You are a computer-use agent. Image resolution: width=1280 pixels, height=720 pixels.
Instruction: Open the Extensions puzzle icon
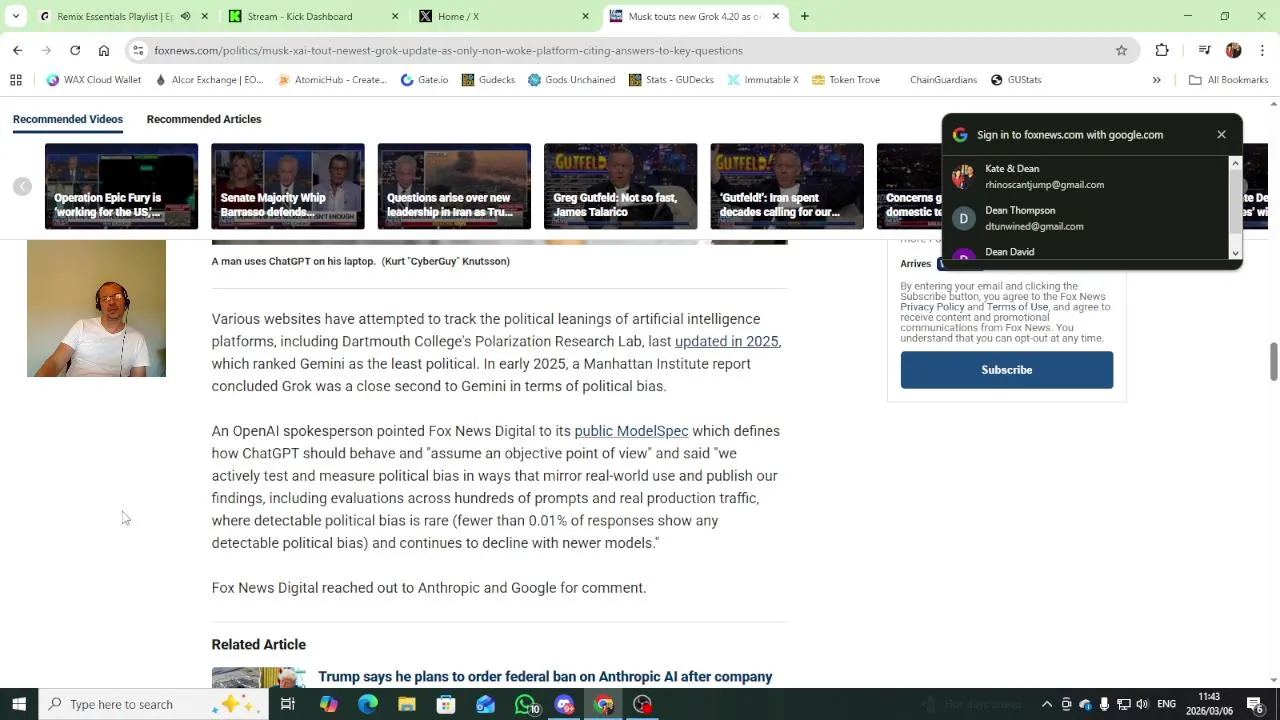pyautogui.click(x=1162, y=50)
